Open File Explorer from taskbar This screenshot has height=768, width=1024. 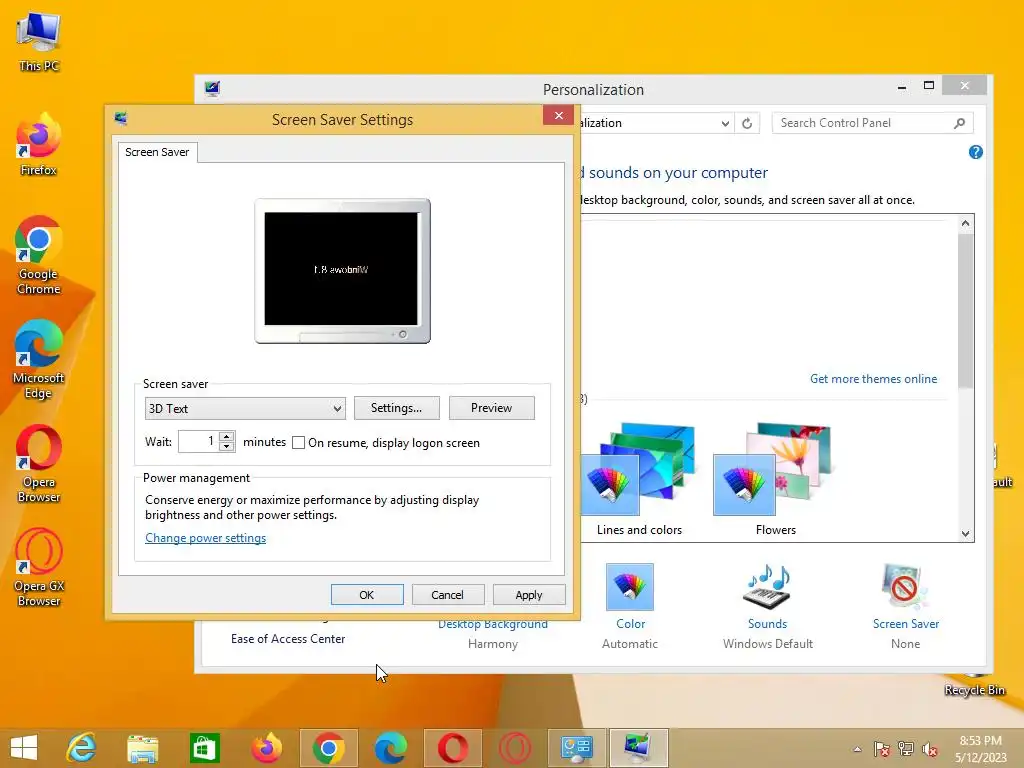(142, 748)
